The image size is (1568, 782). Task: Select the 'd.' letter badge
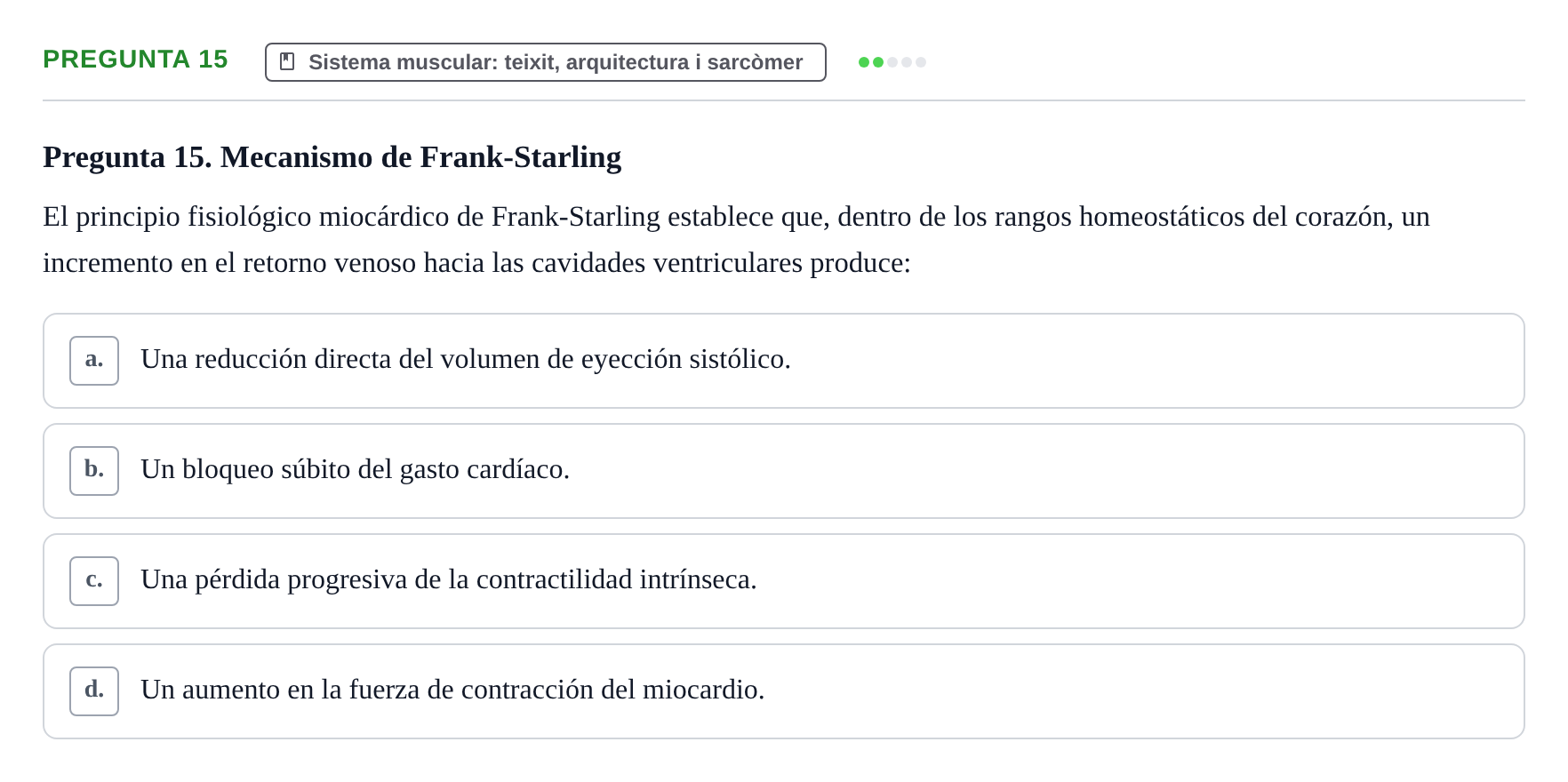pyautogui.click(x=94, y=691)
